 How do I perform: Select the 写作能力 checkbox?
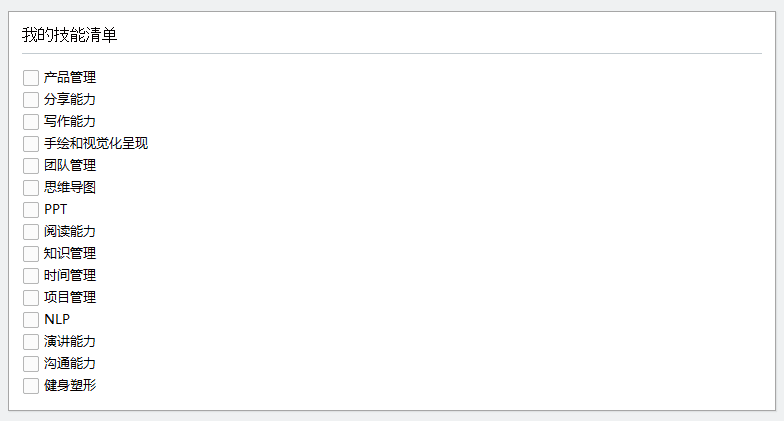tap(31, 122)
